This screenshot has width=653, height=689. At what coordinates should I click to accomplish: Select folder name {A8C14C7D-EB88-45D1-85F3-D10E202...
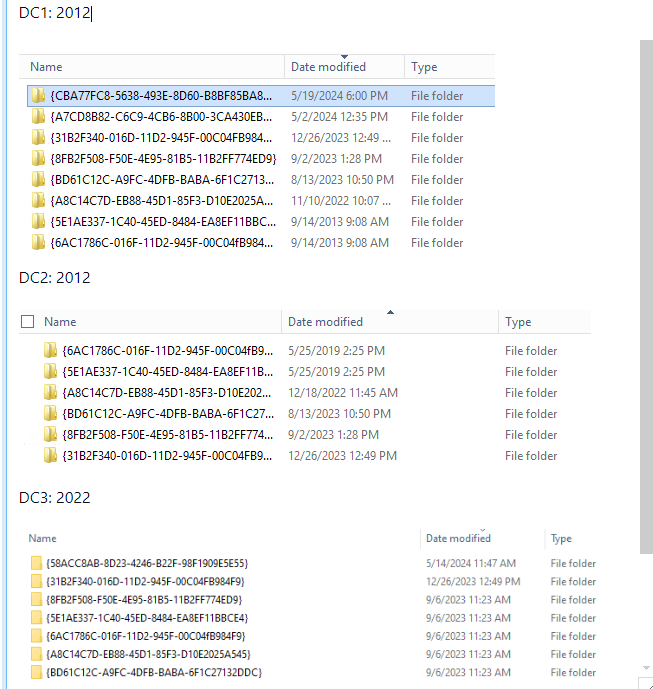[167, 393]
